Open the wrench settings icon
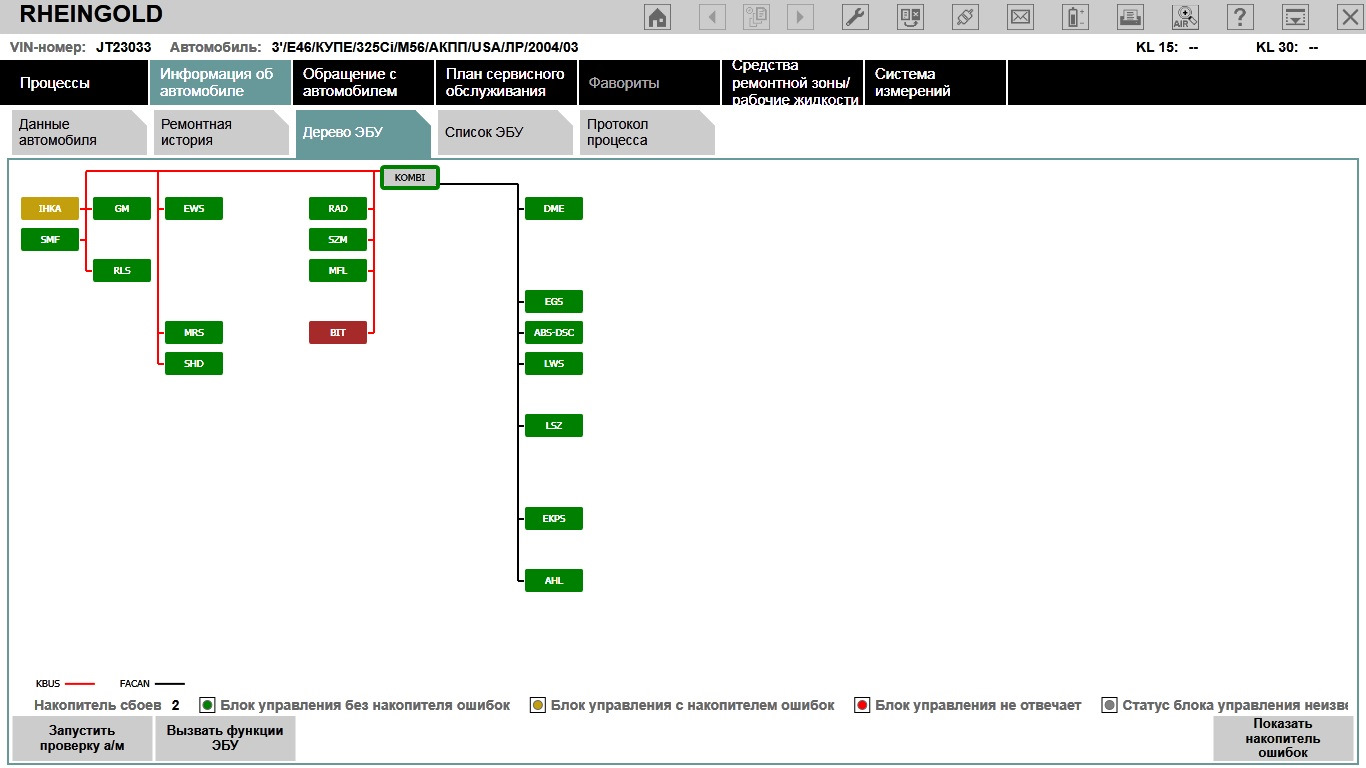Viewport: 1366px width, 768px height. pos(855,17)
